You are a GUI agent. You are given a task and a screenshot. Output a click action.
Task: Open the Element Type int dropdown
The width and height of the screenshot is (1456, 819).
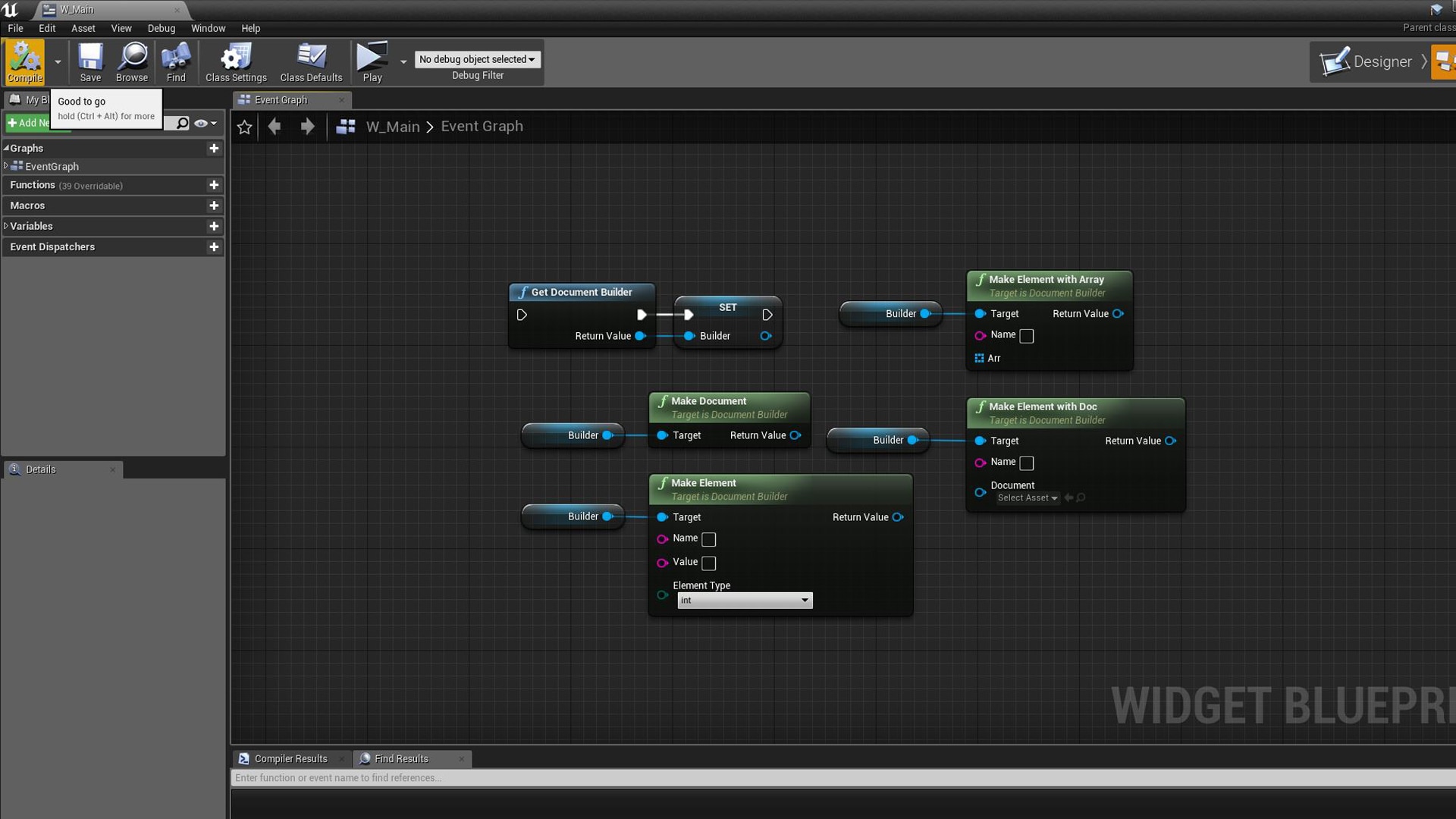744,601
